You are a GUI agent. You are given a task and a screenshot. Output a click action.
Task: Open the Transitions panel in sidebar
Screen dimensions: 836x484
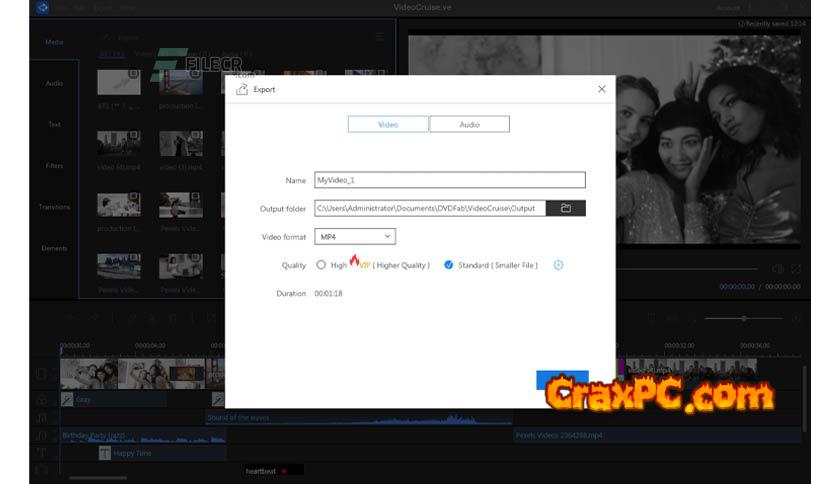[54, 207]
